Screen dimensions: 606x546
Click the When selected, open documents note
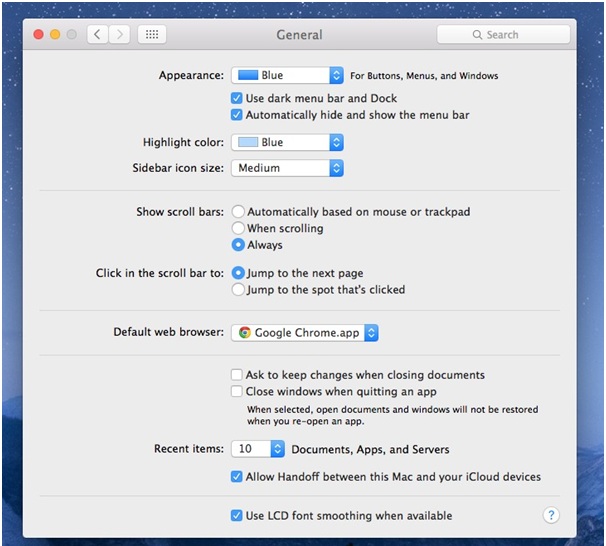click(x=393, y=415)
